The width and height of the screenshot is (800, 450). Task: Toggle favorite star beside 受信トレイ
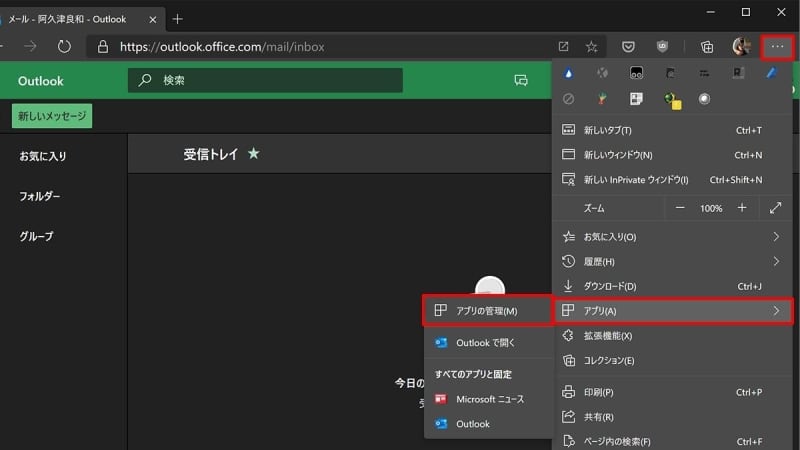click(254, 153)
